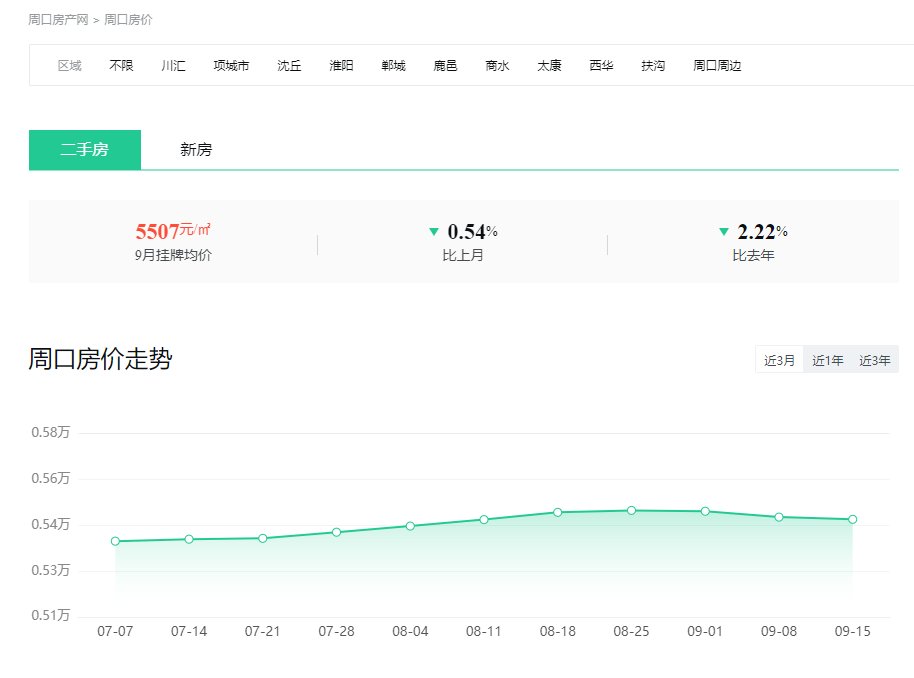Screen dimensions: 914x678
Task: Click the 比上月 label
Action: coord(463,255)
